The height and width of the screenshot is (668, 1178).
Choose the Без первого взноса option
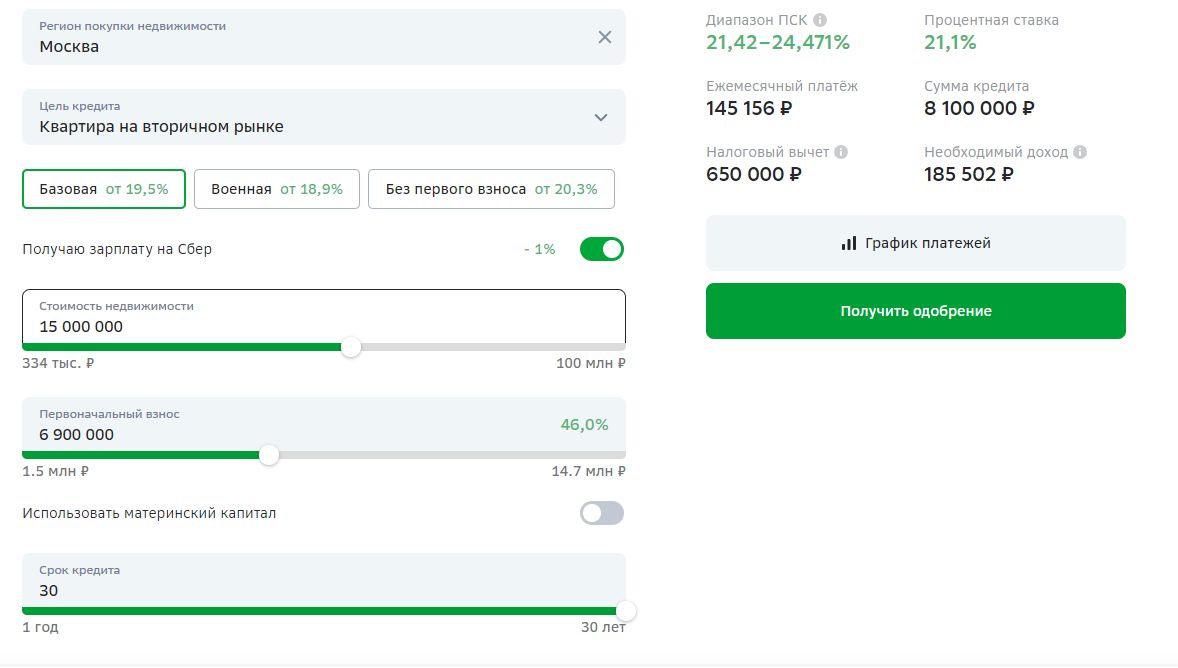click(x=491, y=189)
